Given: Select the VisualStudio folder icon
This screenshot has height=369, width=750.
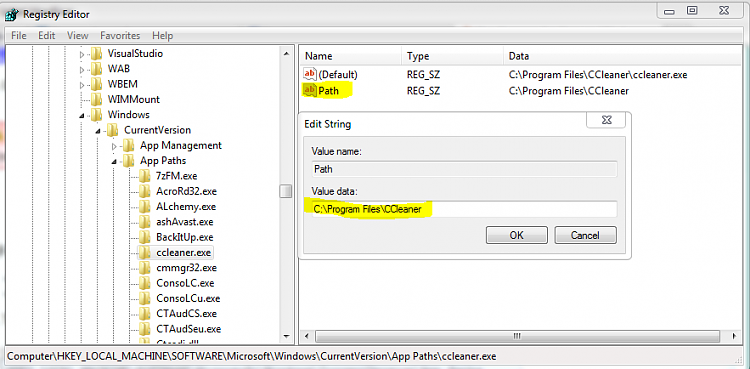Looking at the screenshot, I should point(97,54).
